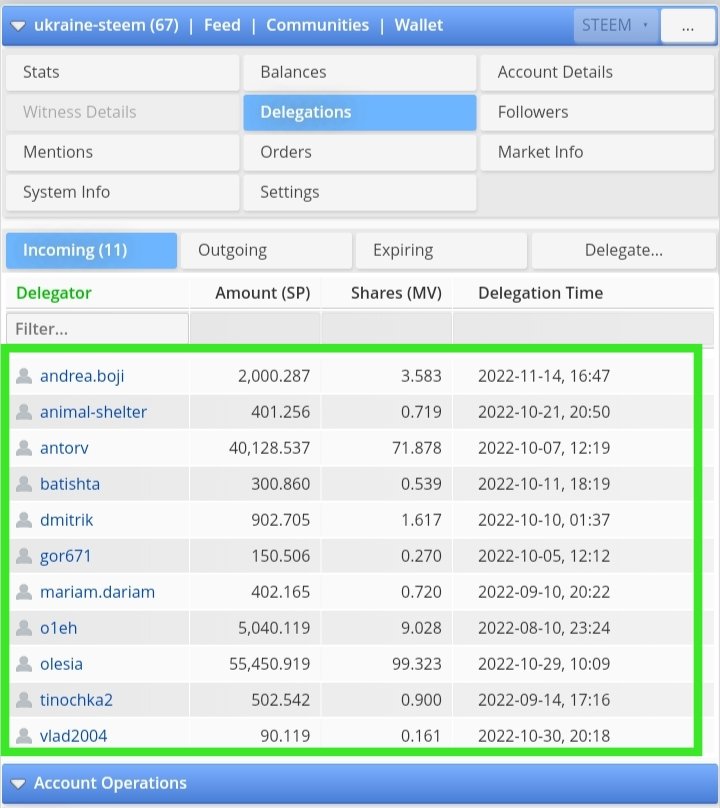Open the Communities link
Image resolution: width=720 pixels, height=808 pixels.
317,25
